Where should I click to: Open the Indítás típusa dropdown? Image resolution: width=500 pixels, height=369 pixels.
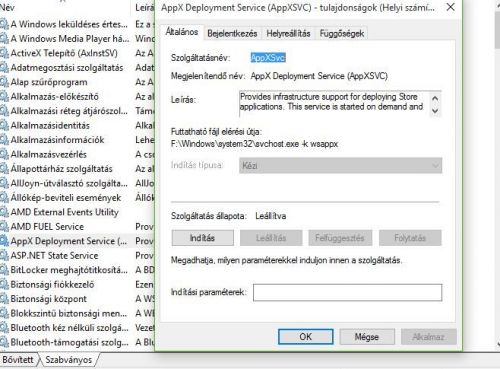tap(340, 165)
